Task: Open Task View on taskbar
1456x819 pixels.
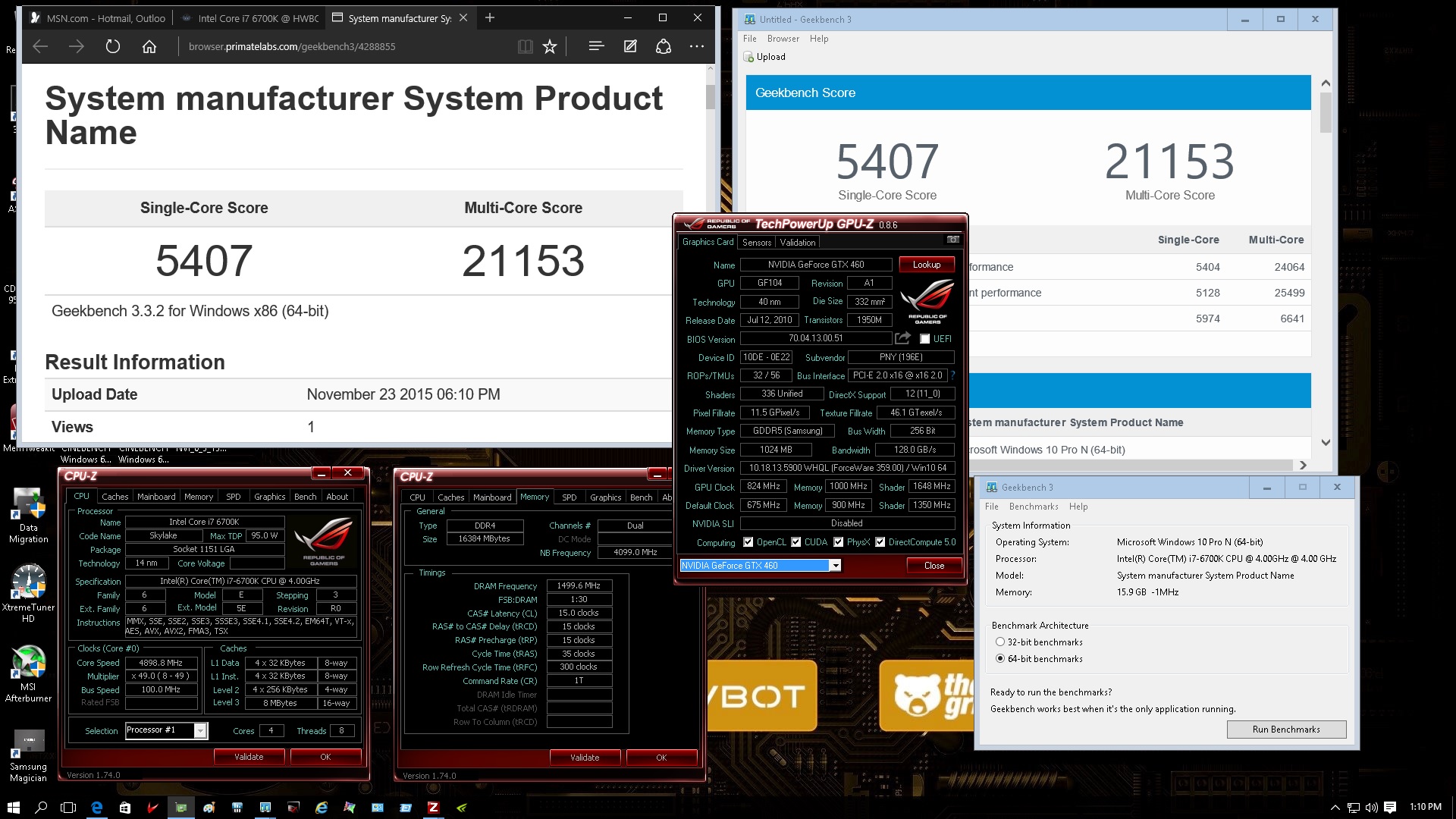Action: [x=68, y=808]
